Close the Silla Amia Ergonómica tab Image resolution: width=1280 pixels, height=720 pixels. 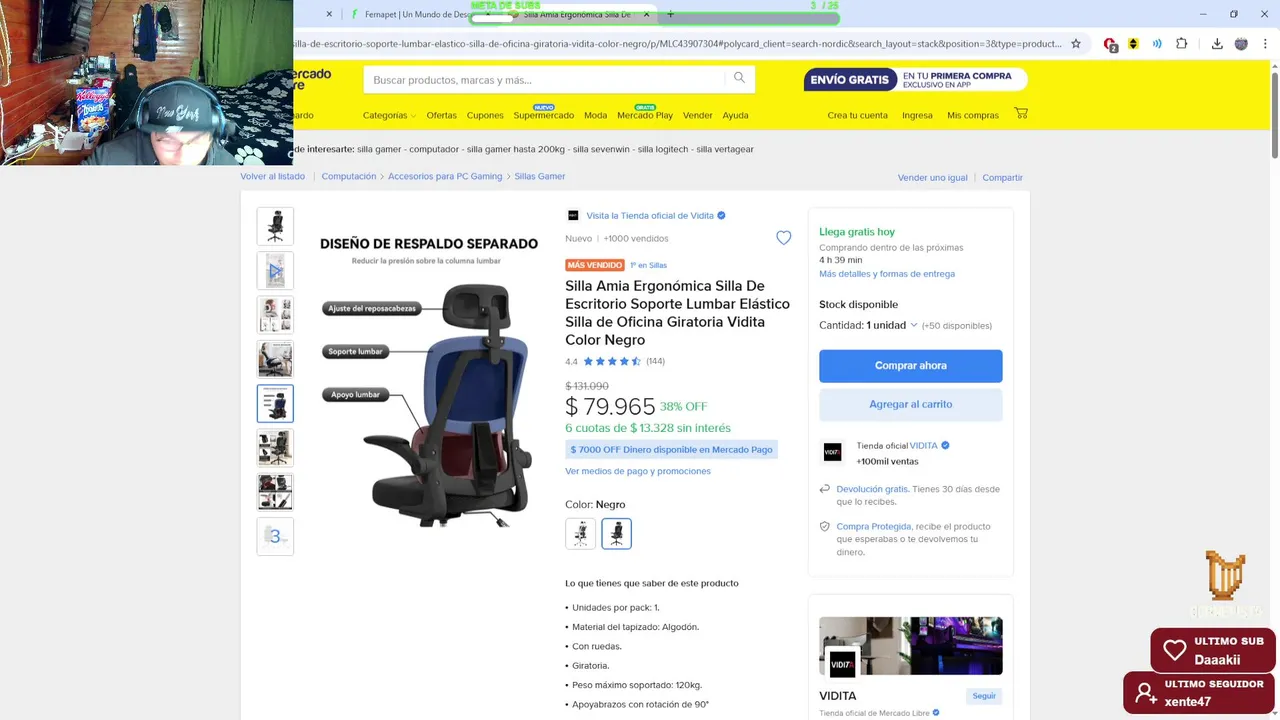[x=647, y=15]
